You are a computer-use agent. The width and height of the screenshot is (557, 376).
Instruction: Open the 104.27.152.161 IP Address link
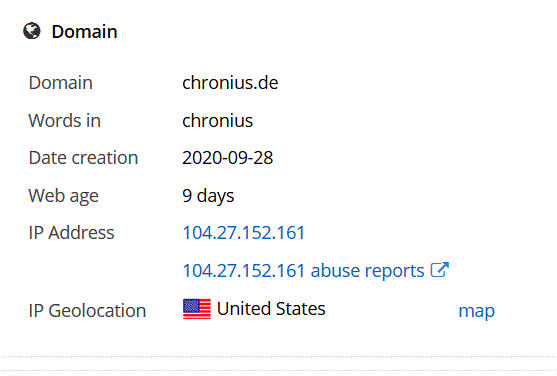coord(243,233)
